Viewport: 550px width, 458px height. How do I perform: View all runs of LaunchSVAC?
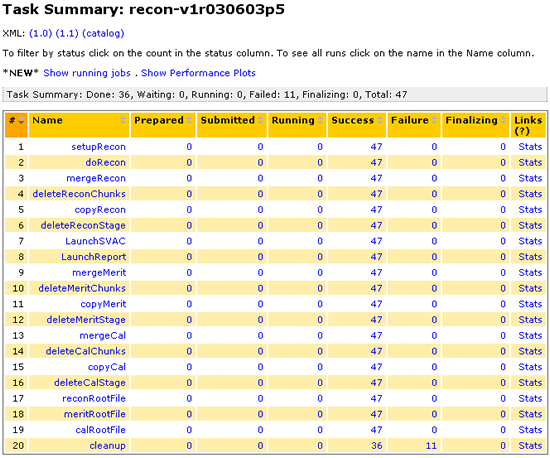[95, 241]
